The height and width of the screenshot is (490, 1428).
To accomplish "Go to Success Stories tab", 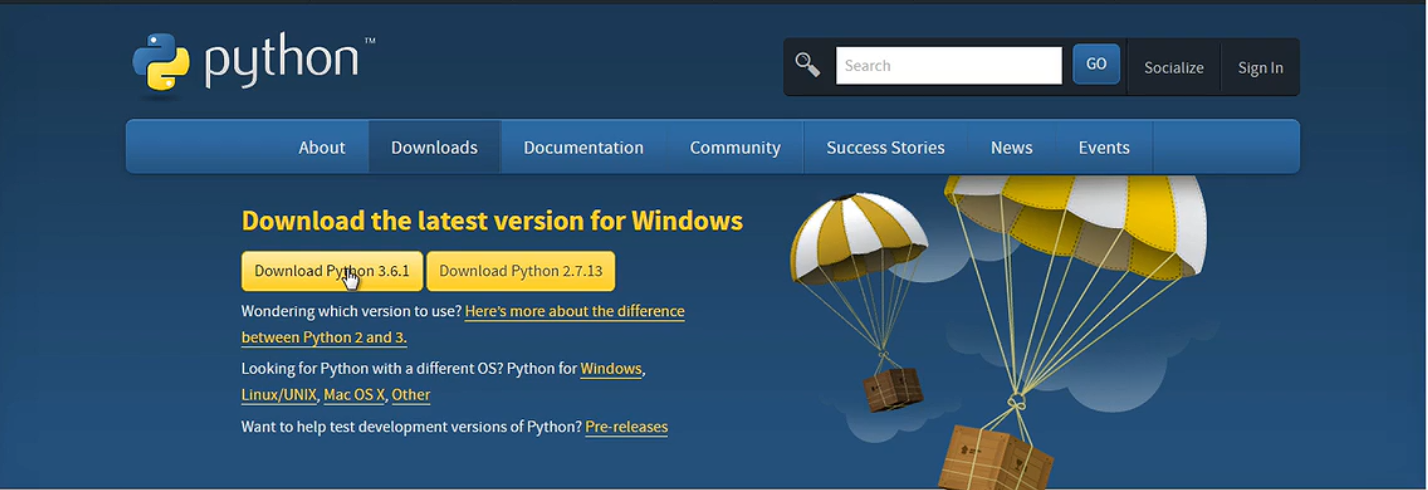I will (x=885, y=147).
